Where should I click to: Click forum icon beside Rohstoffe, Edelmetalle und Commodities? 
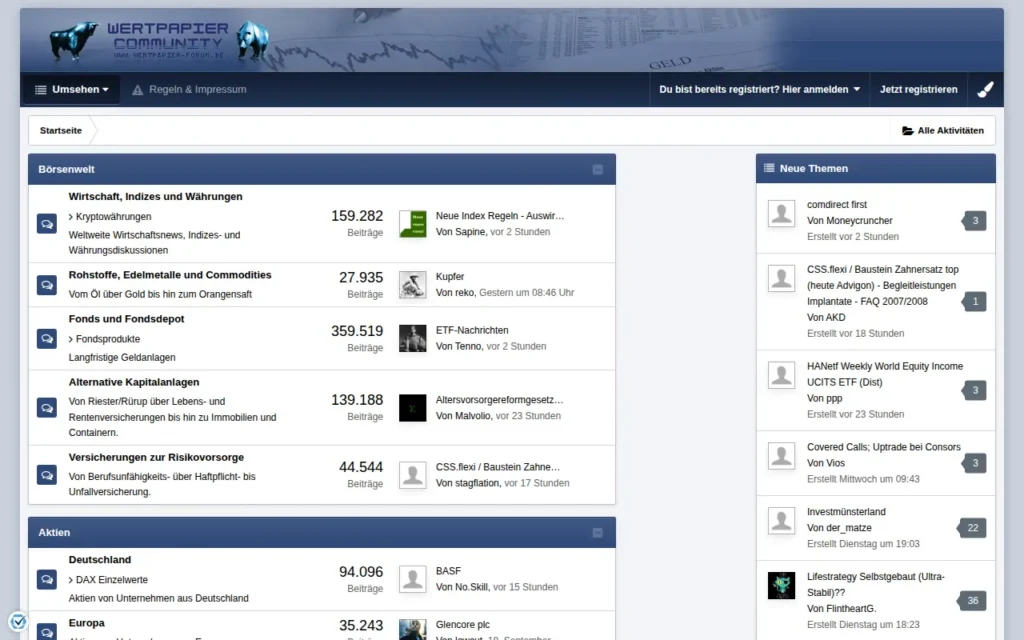46,285
